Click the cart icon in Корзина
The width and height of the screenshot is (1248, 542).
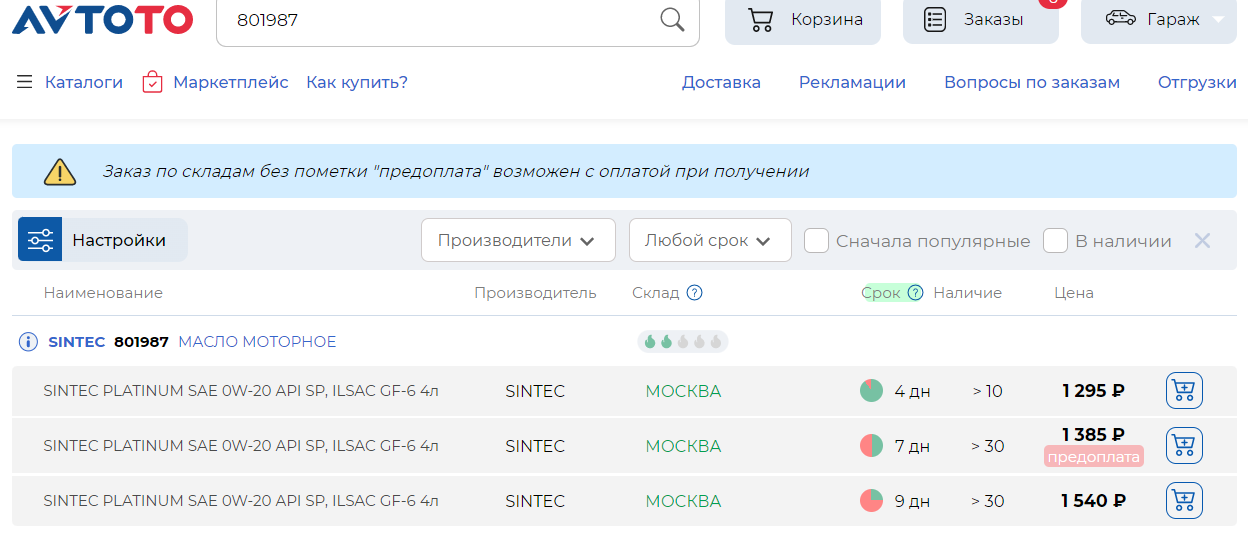point(761,19)
